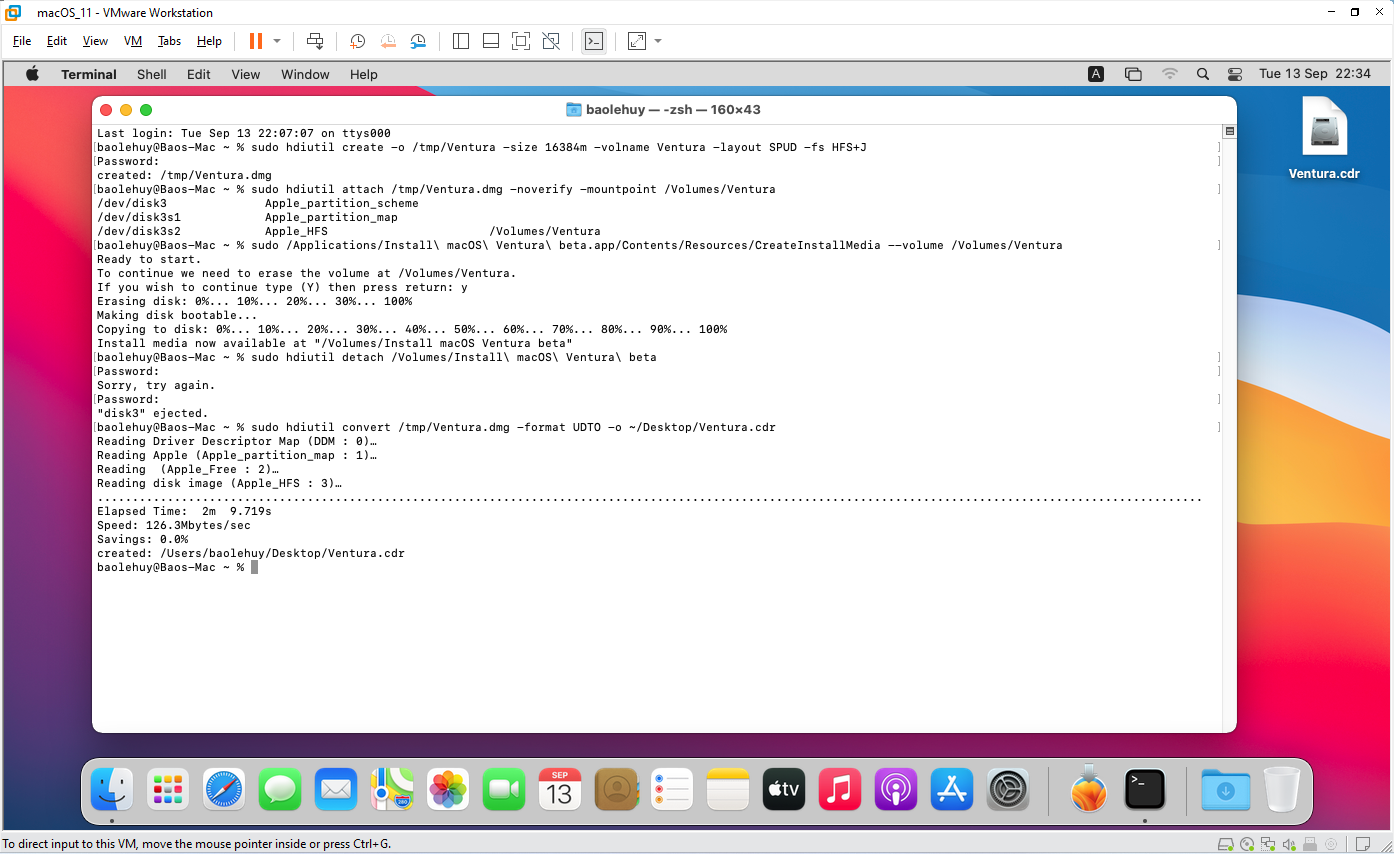
Task: Open VMware Workstation Help menu
Action: point(209,41)
